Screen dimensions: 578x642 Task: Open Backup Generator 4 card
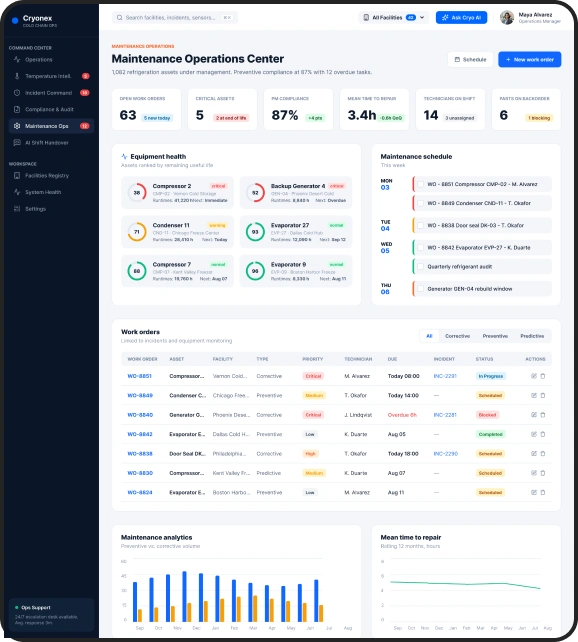pyautogui.click(x=296, y=192)
